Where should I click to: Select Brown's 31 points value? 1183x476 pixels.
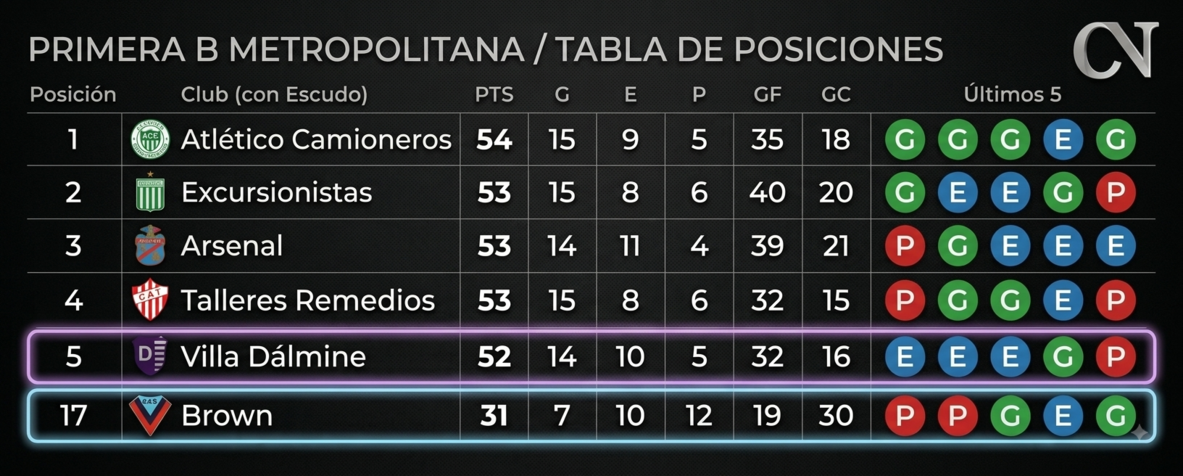pos(494,415)
